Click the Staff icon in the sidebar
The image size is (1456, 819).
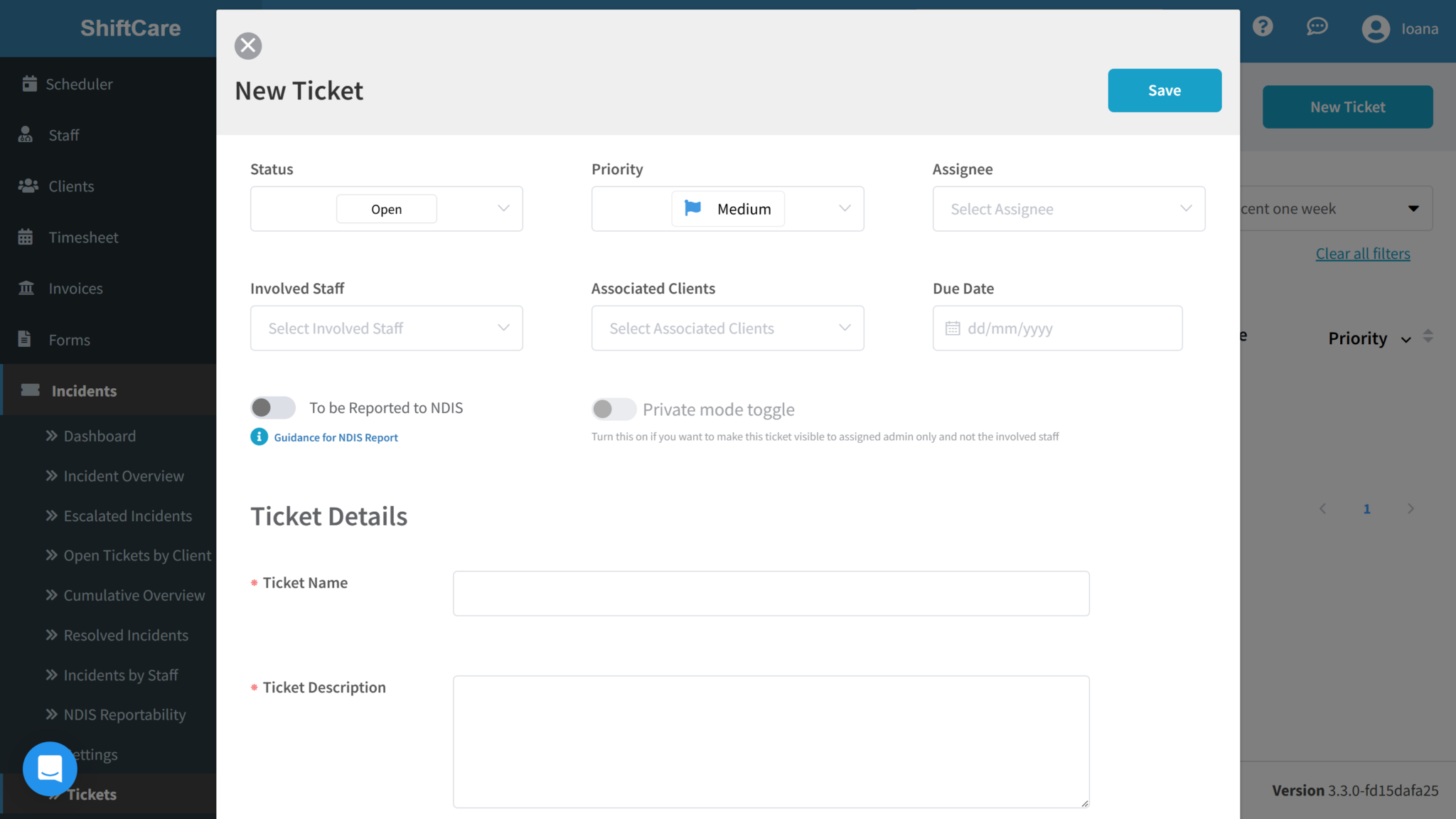[25, 134]
